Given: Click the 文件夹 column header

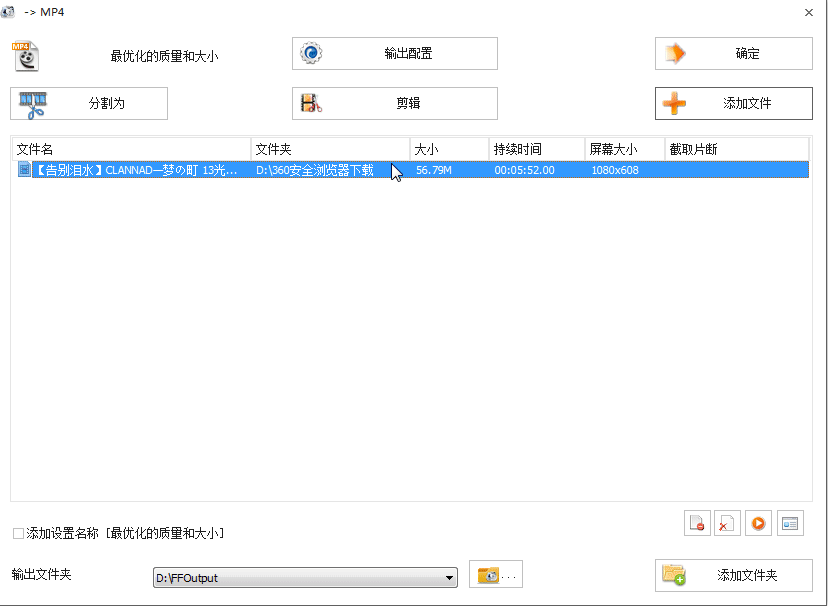Looking at the screenshot, I should (330, 149).
